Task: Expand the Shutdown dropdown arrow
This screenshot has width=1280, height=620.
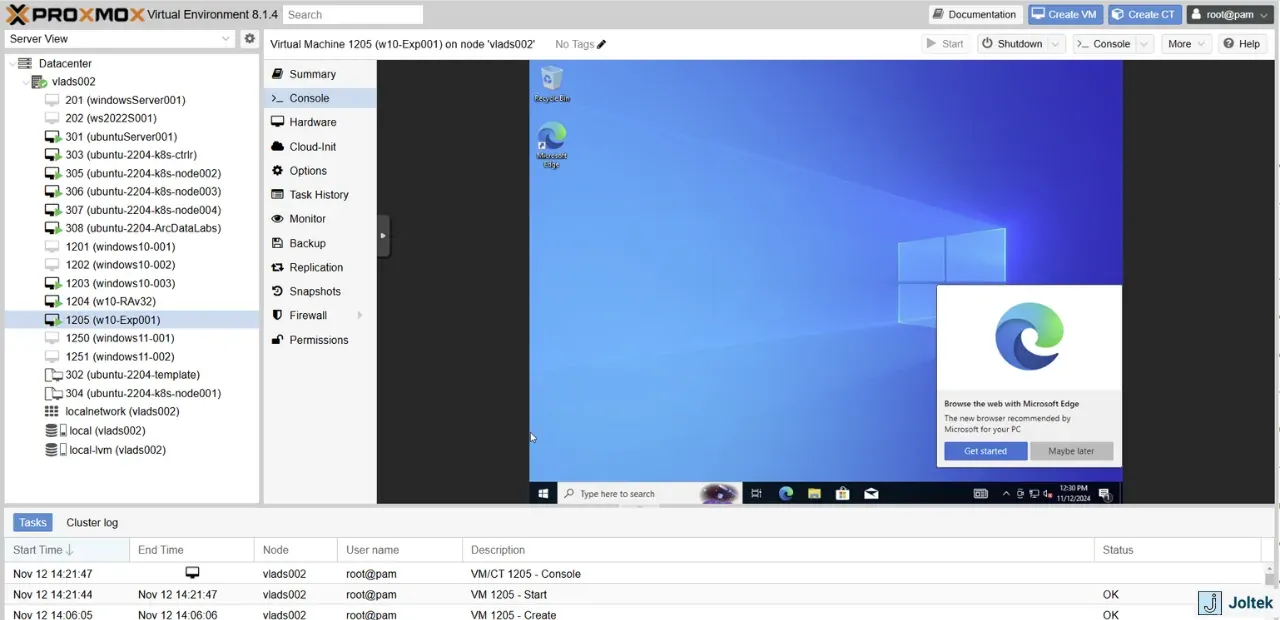Action: tap(1055, 44)
